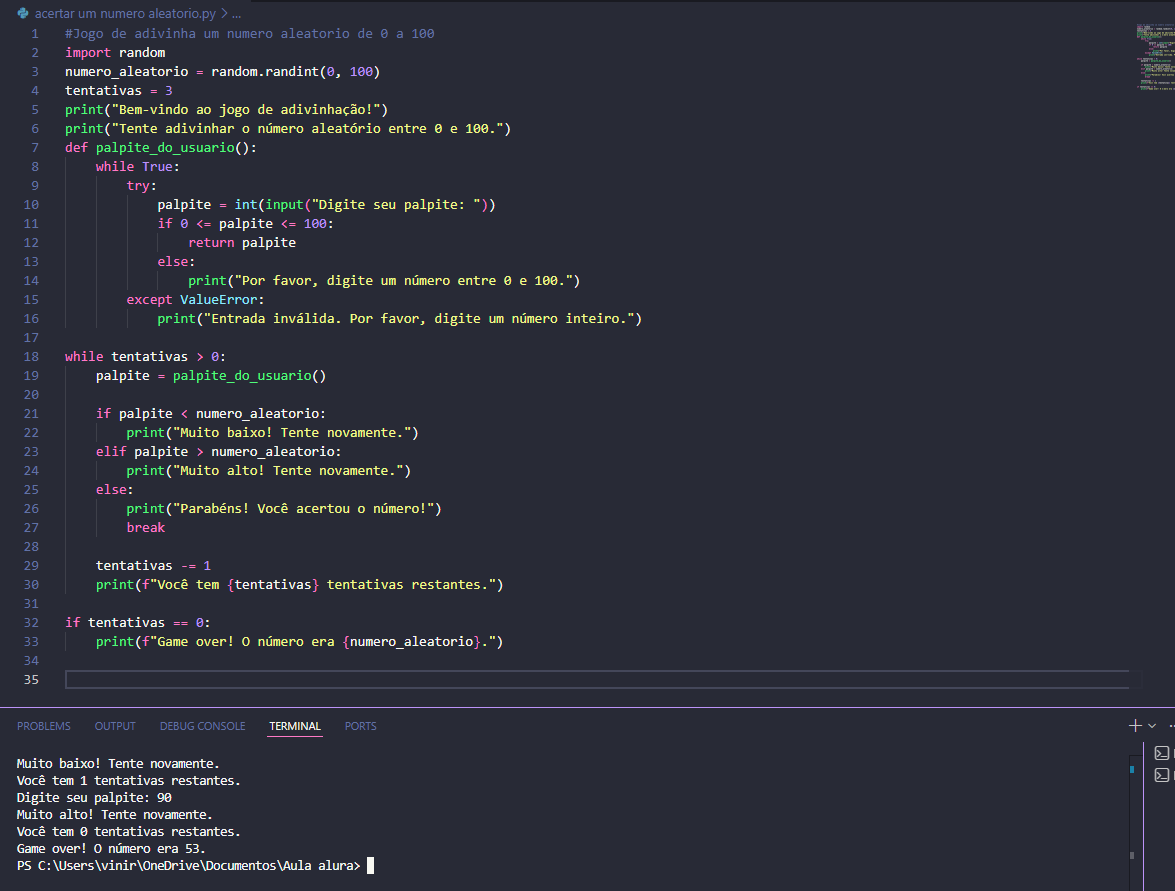
Task: Open the terminal panel more actions ellipsis
Action: tap(1170, 726)
